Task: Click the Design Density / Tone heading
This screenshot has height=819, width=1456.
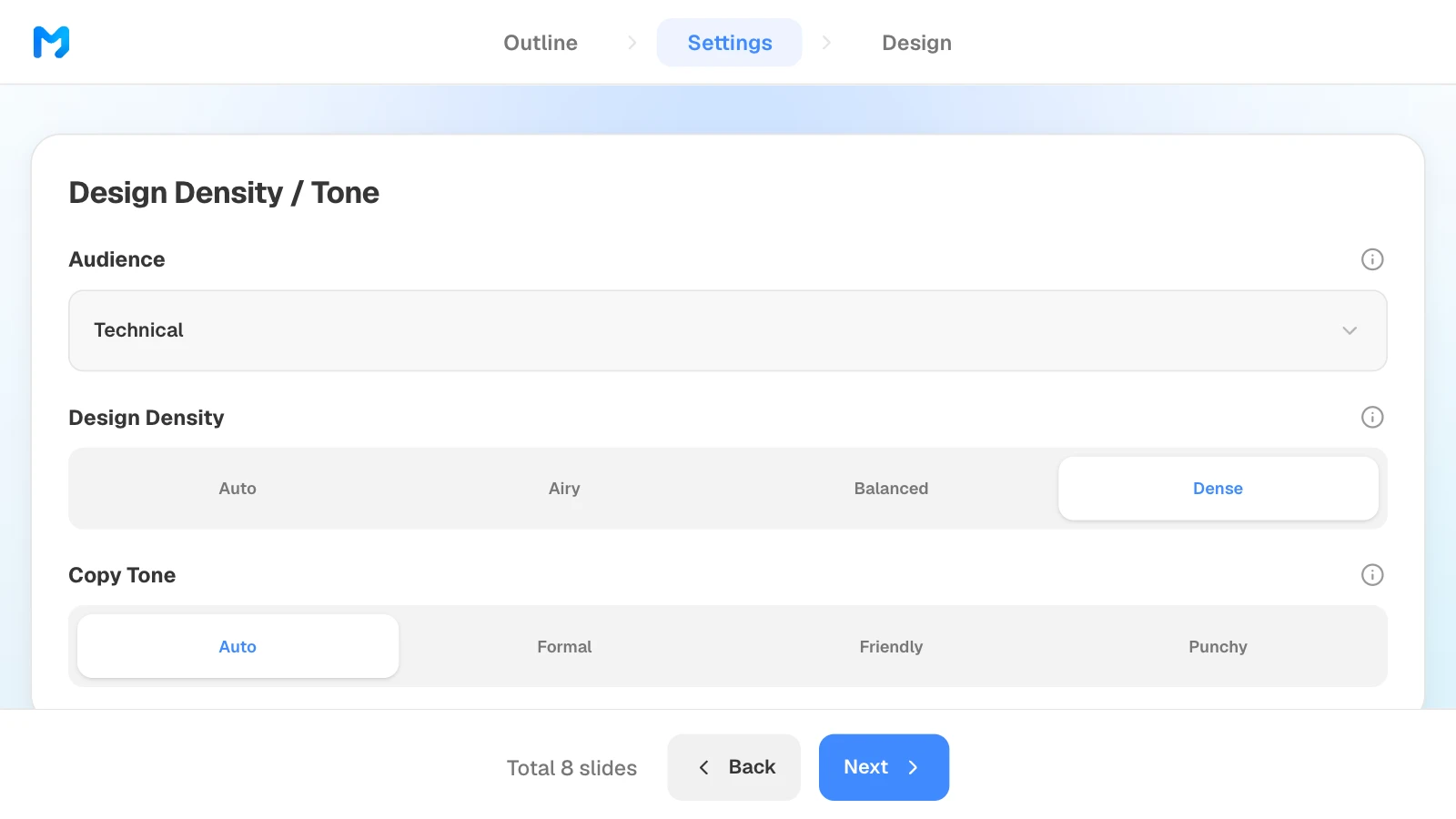Action: pos(224,193)
